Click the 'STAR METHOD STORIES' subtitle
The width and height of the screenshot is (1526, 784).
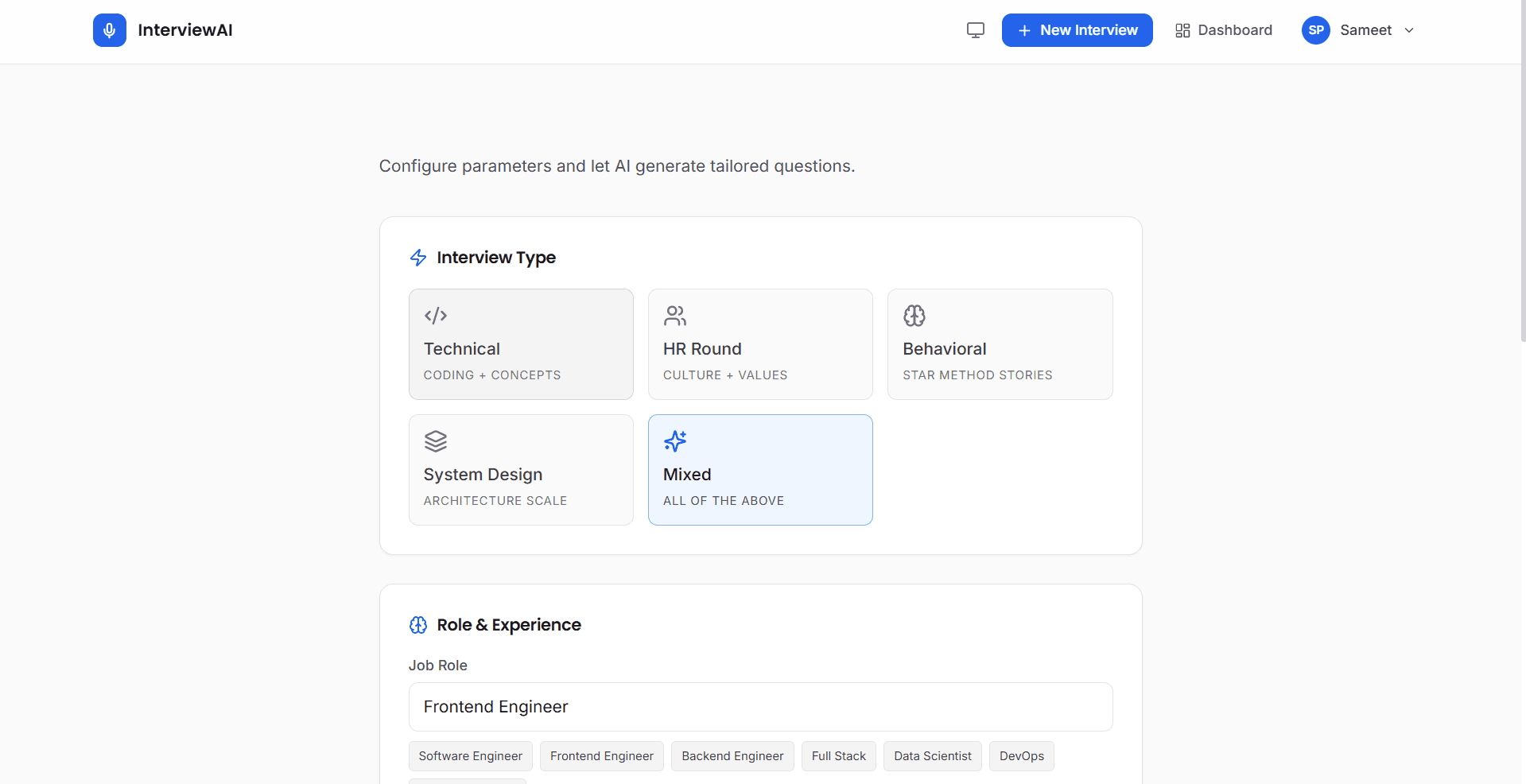(977, 375)
